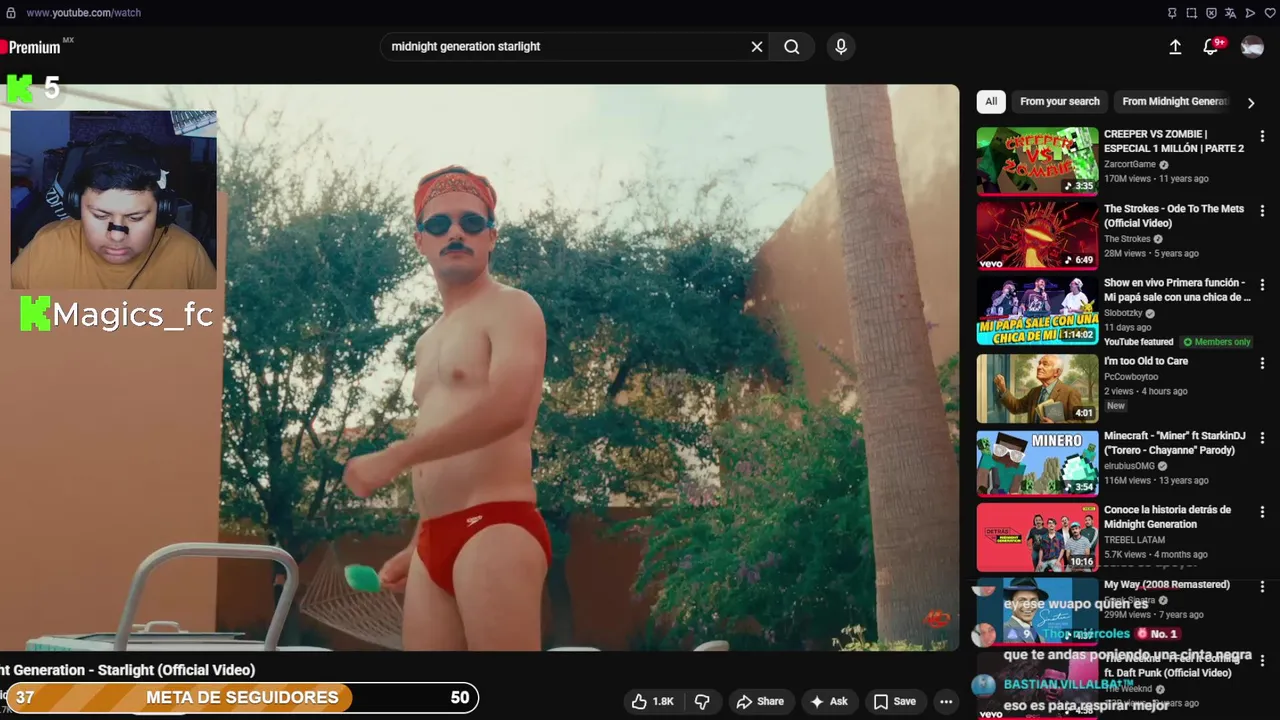Click TREBEL LATAM channel name
Image resolution: width=1280 pixels, height=720 pixels.
[x=1134, y=540]
